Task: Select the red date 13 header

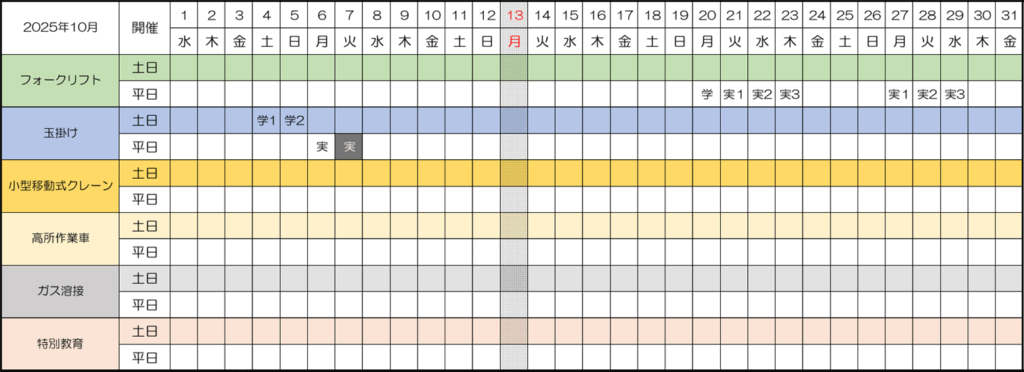Action: pos(515,15)
